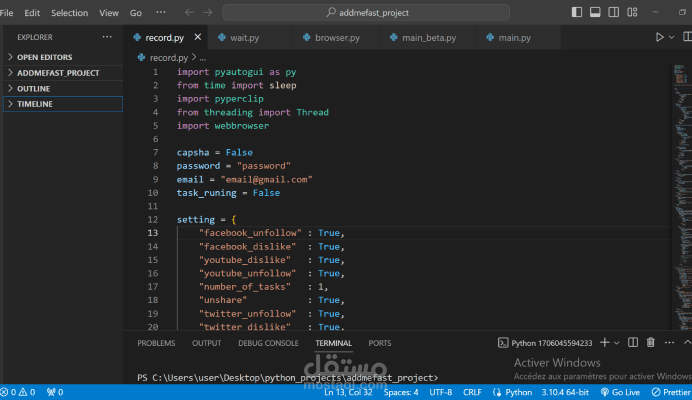This screenshot has width=692, height=400.
Task: Click the breadcrumb ellipsis after record.py
Action: (x=203, y=58)
